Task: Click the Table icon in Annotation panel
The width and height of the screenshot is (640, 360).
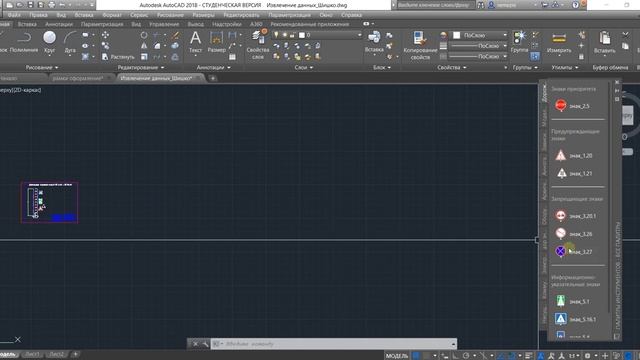Action: pyautogui.click(x=232, y=57)
